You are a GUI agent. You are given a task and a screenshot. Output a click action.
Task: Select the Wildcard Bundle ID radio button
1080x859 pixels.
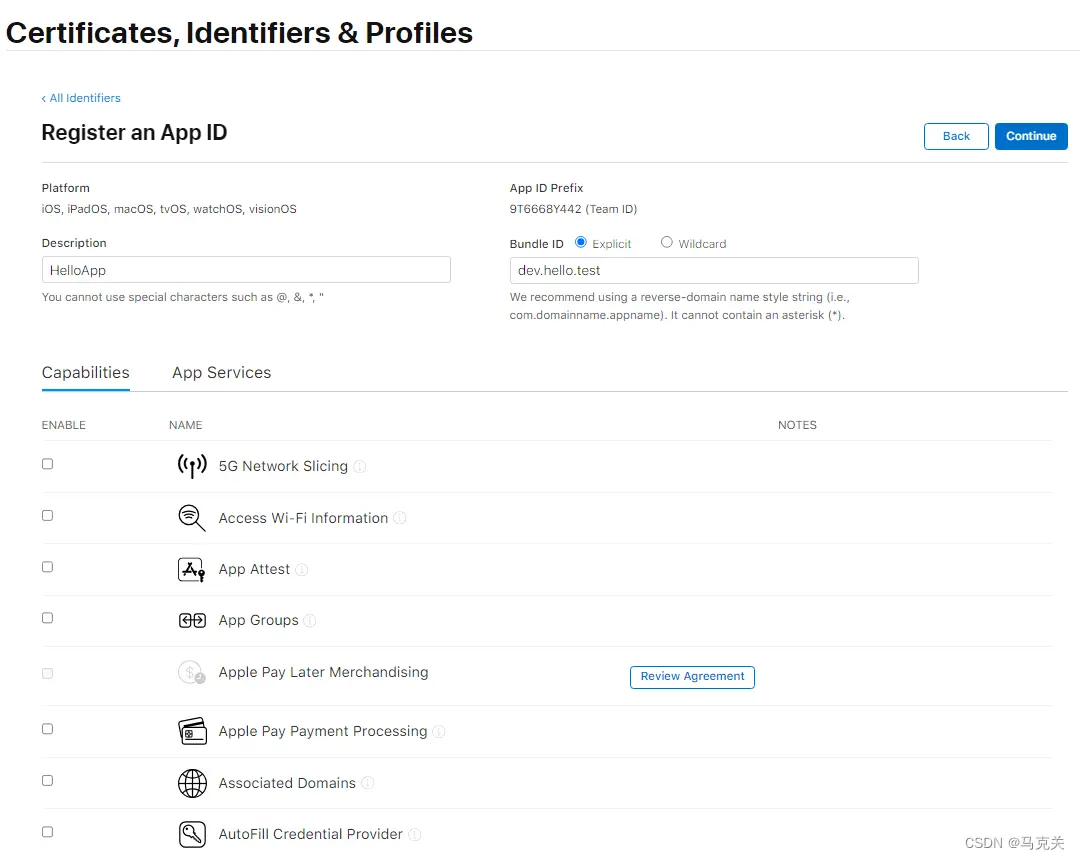(667, 242)
